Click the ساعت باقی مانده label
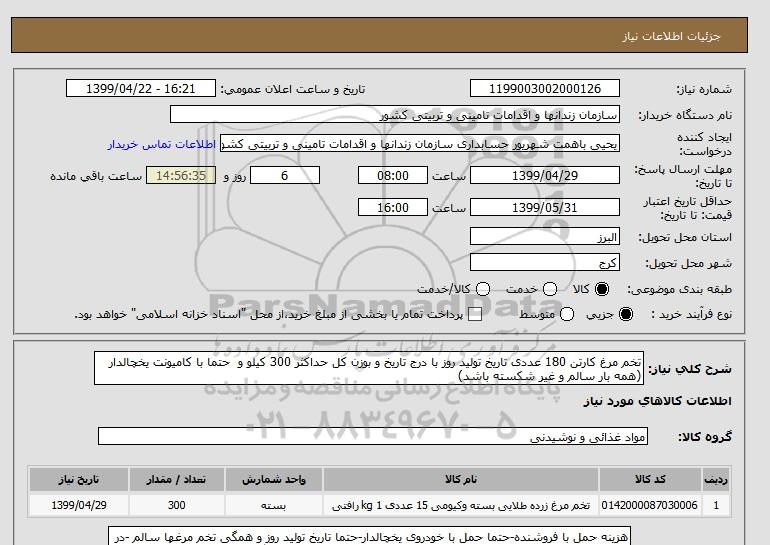The width and height of the screenshot is (770, 545). pyautogui.click(x=96, y=176)
